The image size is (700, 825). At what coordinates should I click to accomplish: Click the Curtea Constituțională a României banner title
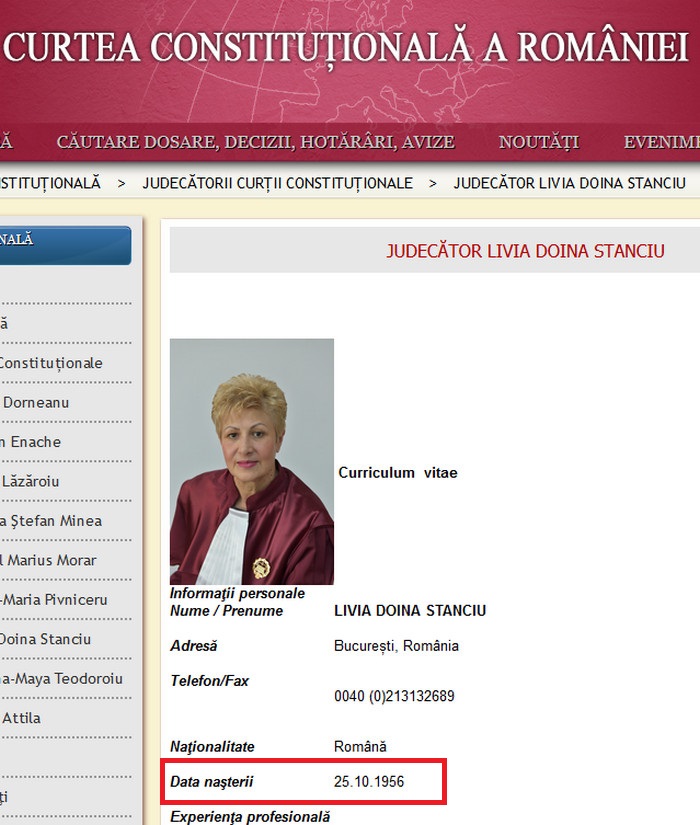click(x=346, y=47)
